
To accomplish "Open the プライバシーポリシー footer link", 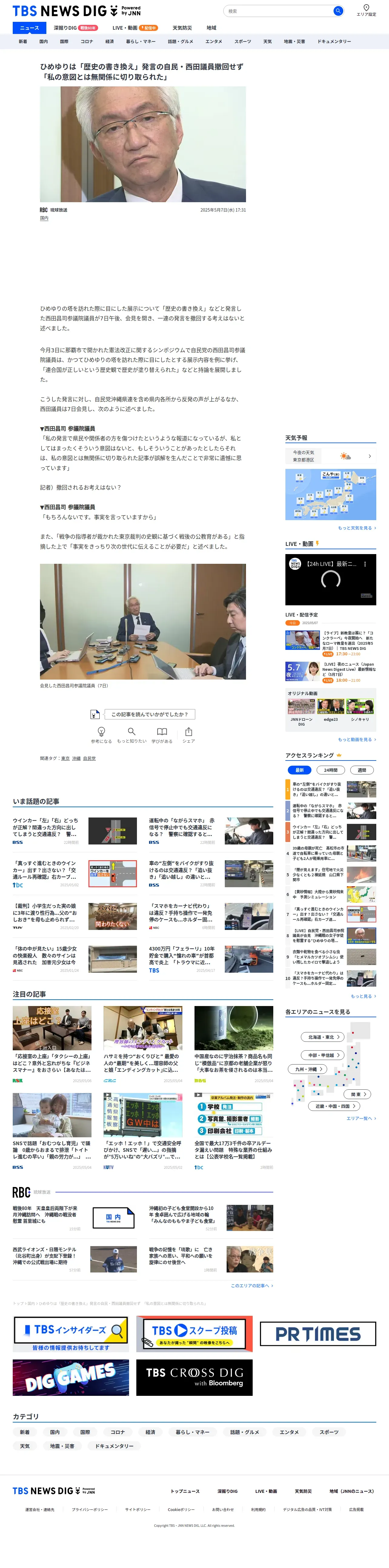I will pos(89,1509).
